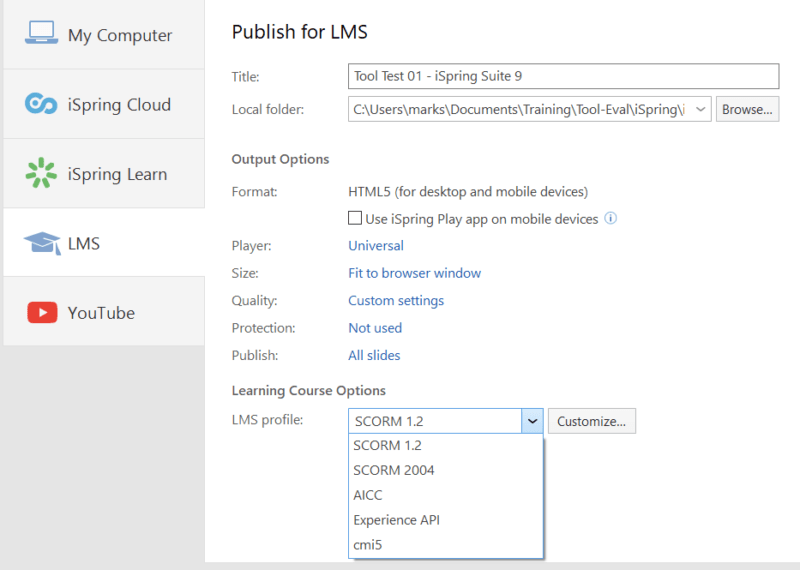Enable Use iSpring Play app checkbox

[354, 218]
